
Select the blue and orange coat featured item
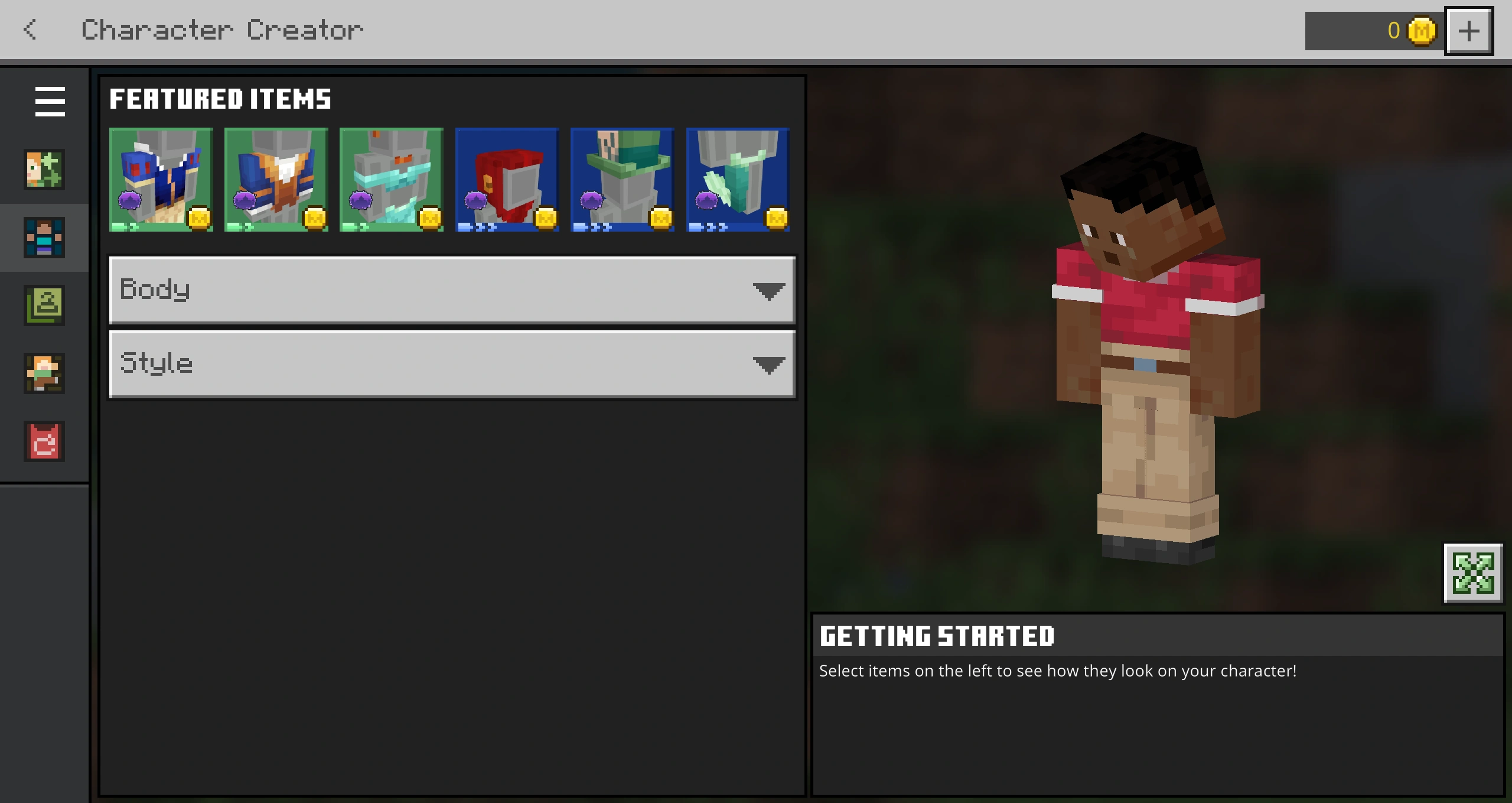[276, 180]
